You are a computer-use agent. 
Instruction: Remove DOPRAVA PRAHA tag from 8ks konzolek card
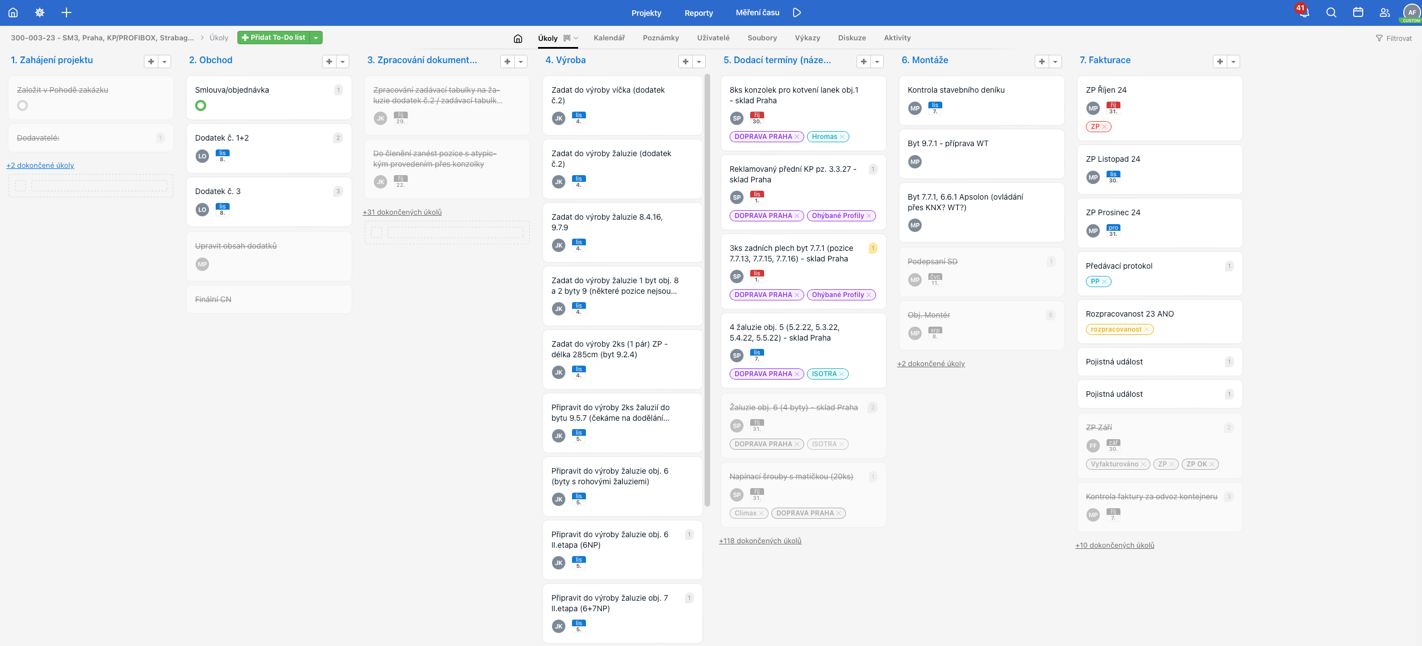pyautogui.click(x=797, y=137)
